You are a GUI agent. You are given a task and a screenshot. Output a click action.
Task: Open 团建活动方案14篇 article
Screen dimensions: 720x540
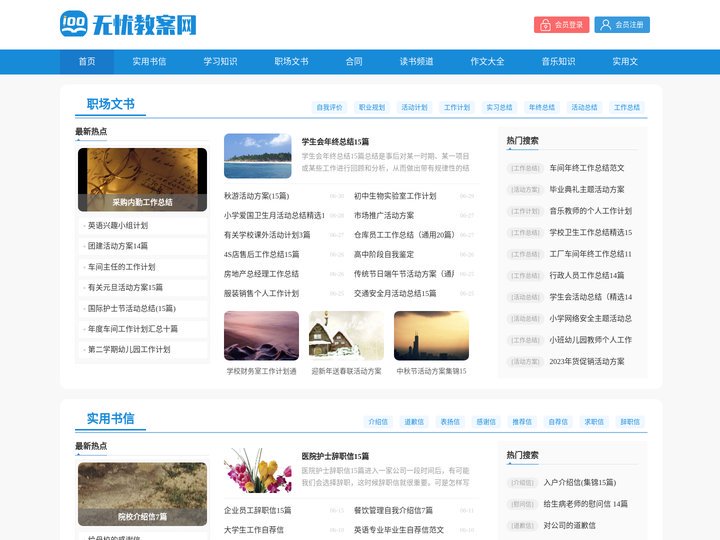118,246
